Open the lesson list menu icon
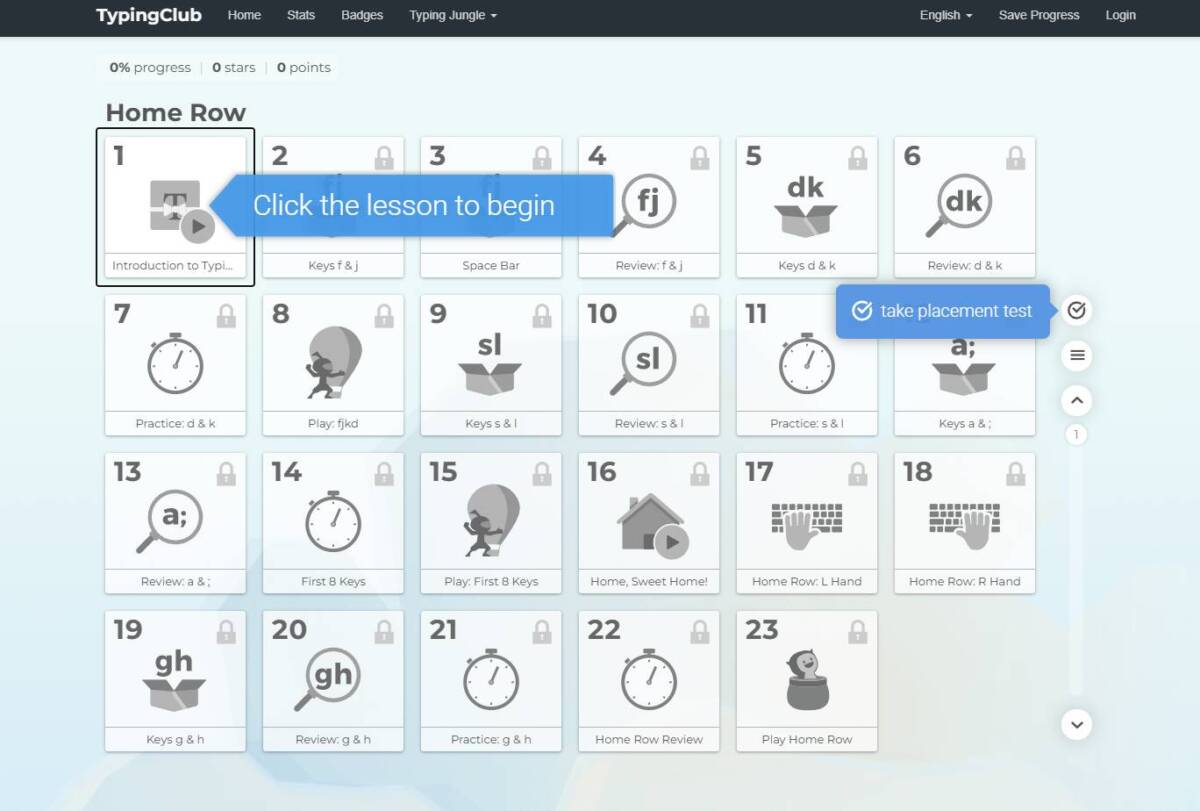Viewport: 1200px width, 811px height. point(1076,355)
